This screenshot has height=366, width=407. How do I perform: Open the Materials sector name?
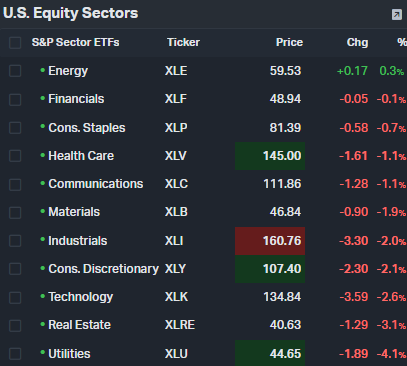74,212
